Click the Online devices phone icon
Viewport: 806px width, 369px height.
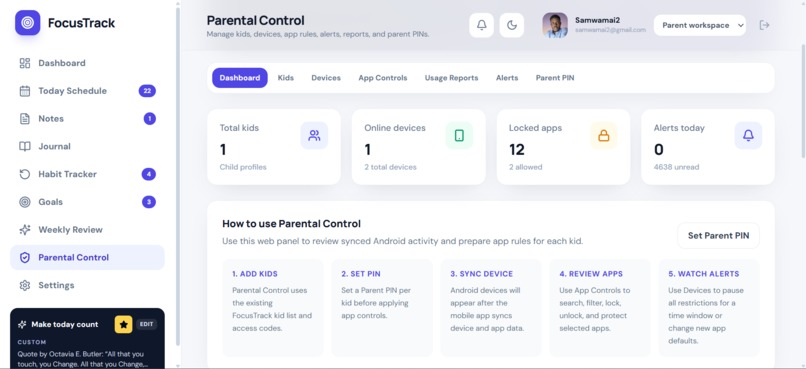pyautogui.click(x=459, y=136)
